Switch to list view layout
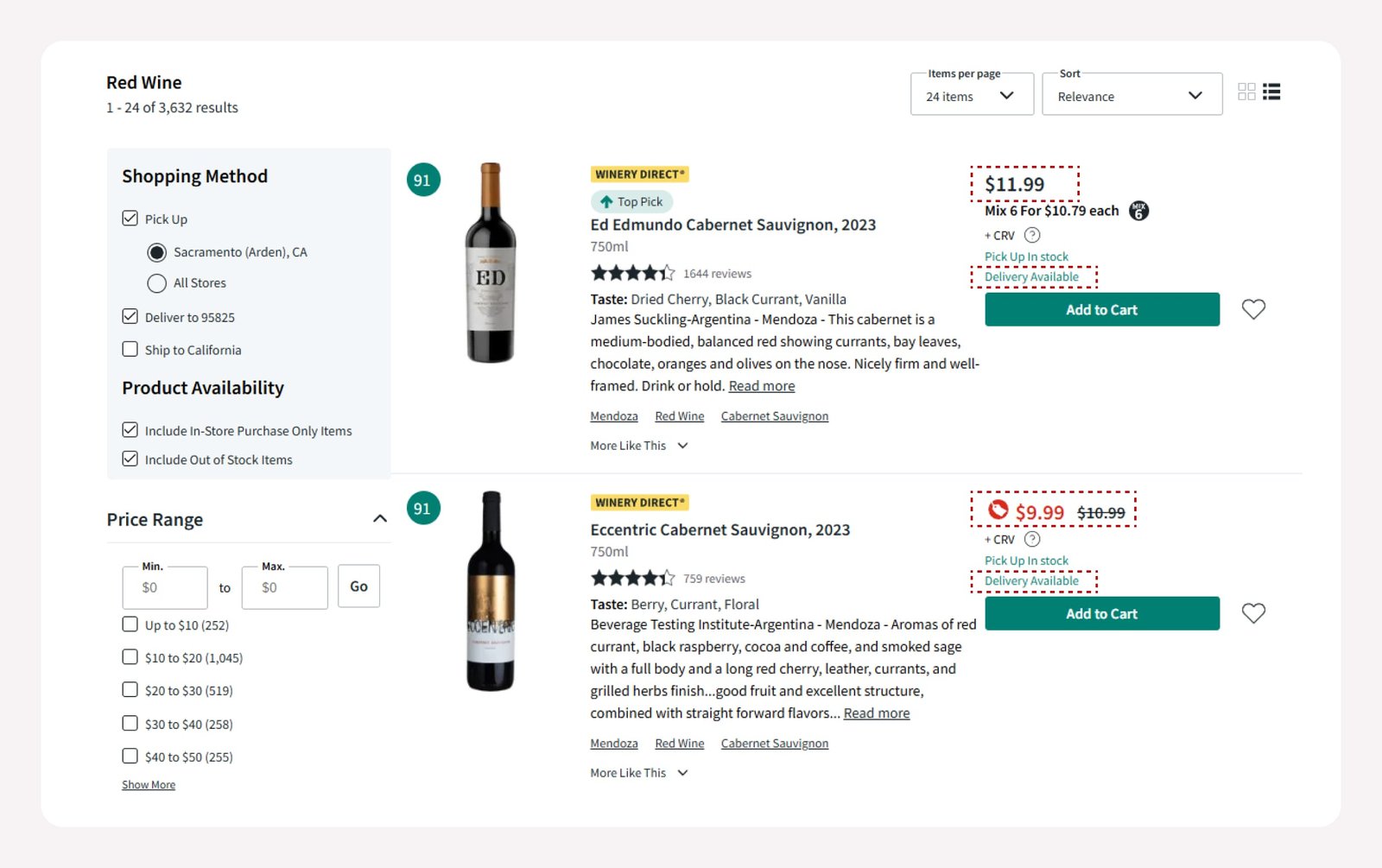The height and width of the screenshot is (868, 1382). pyautogui.click(x=1271, y=92)
